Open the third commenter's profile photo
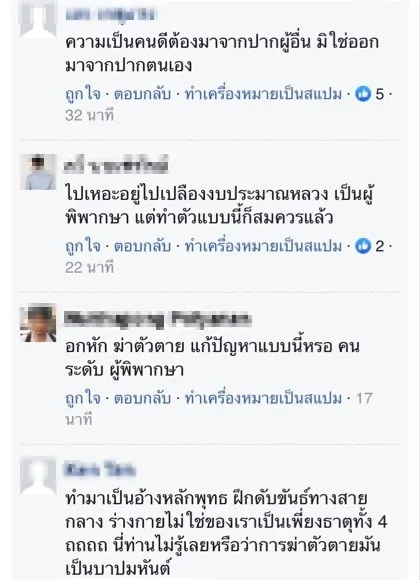Screen dimensions: 420x580 38,323
